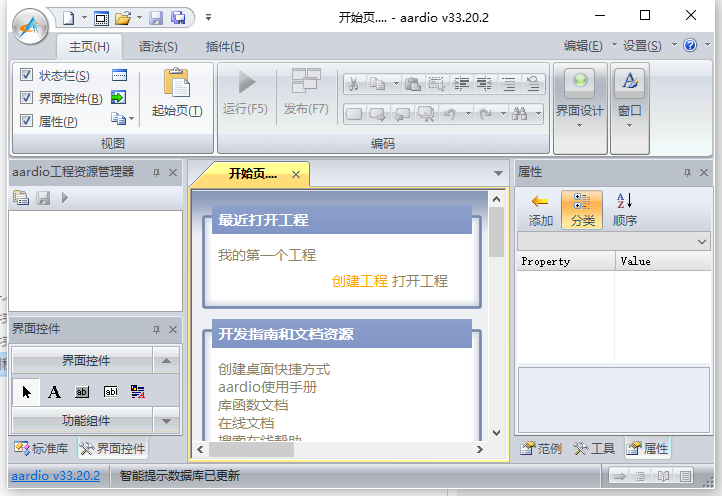Click the open folder icon
722x496 pixels.
[122, 18]
